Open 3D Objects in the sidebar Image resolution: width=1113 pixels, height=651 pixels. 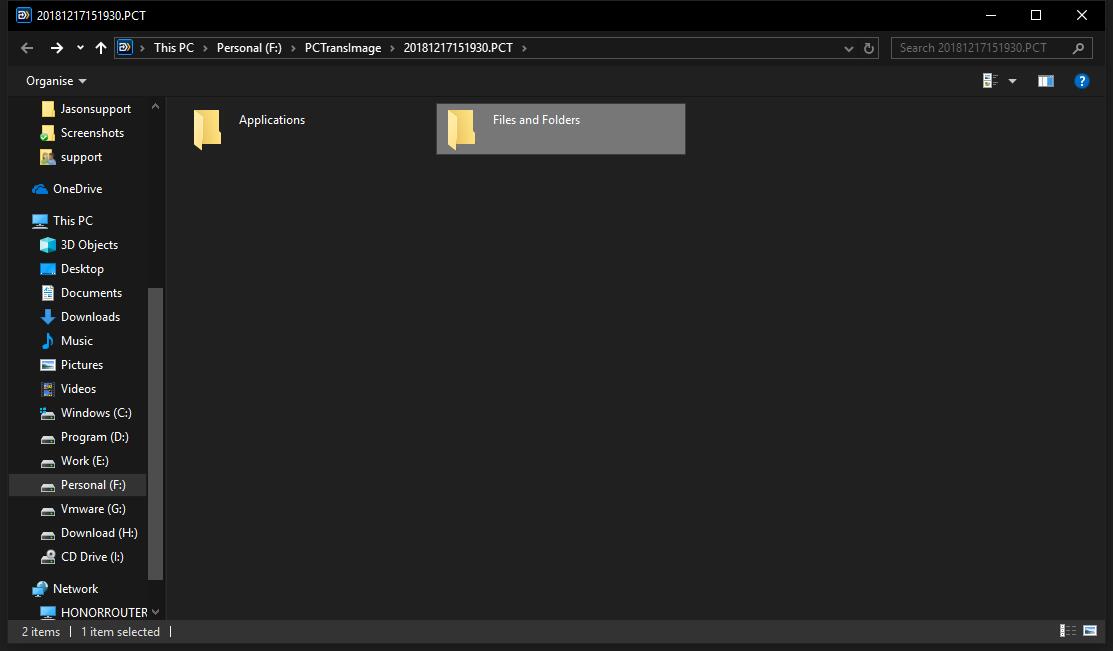[79, 245]
